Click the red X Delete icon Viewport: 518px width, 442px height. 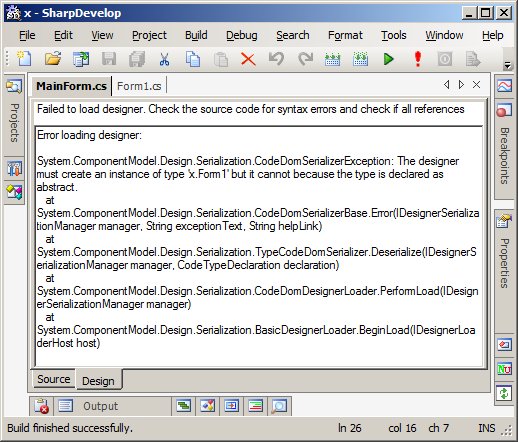[x=248, y=59]
